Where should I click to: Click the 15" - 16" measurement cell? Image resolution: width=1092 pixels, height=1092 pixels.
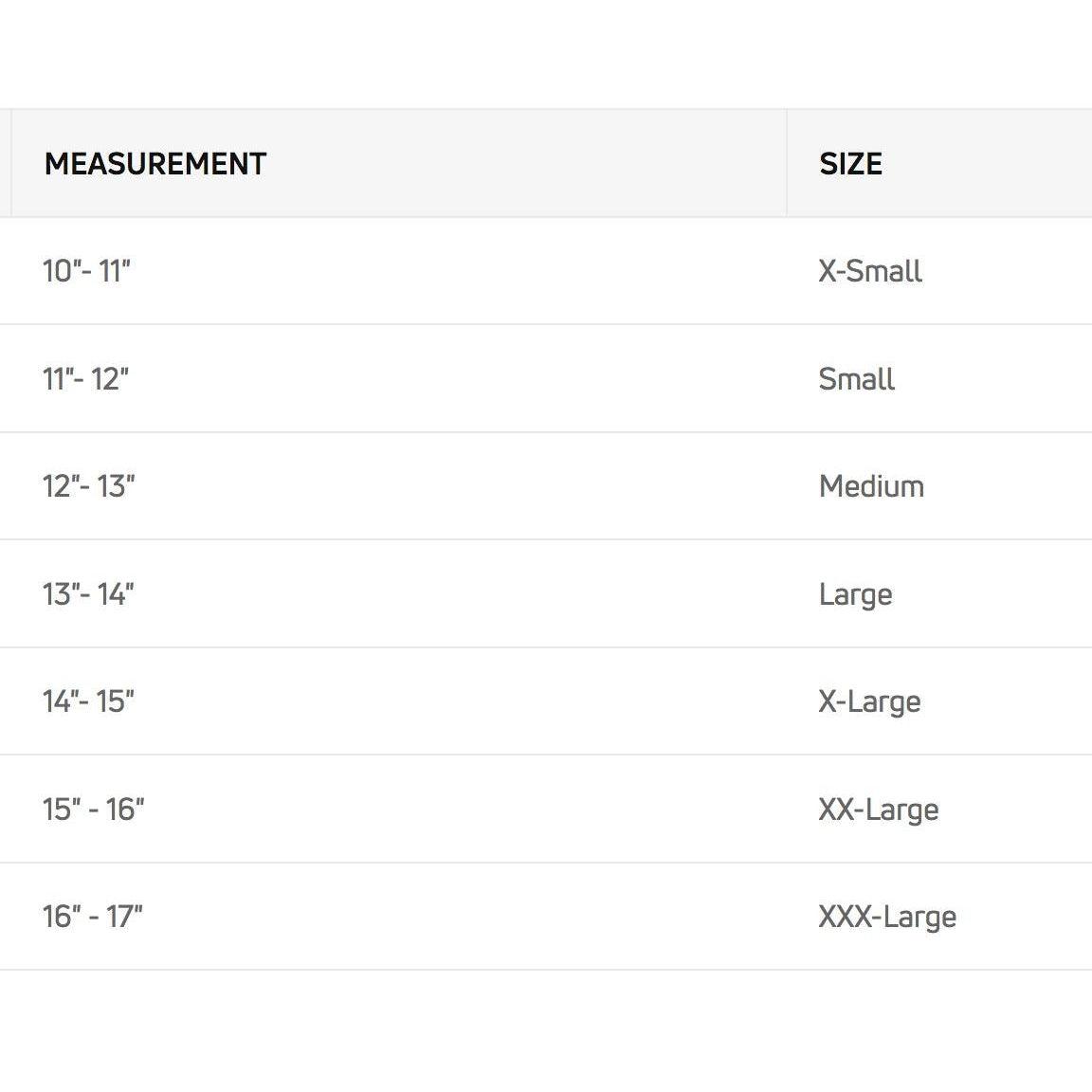(93, 810)
